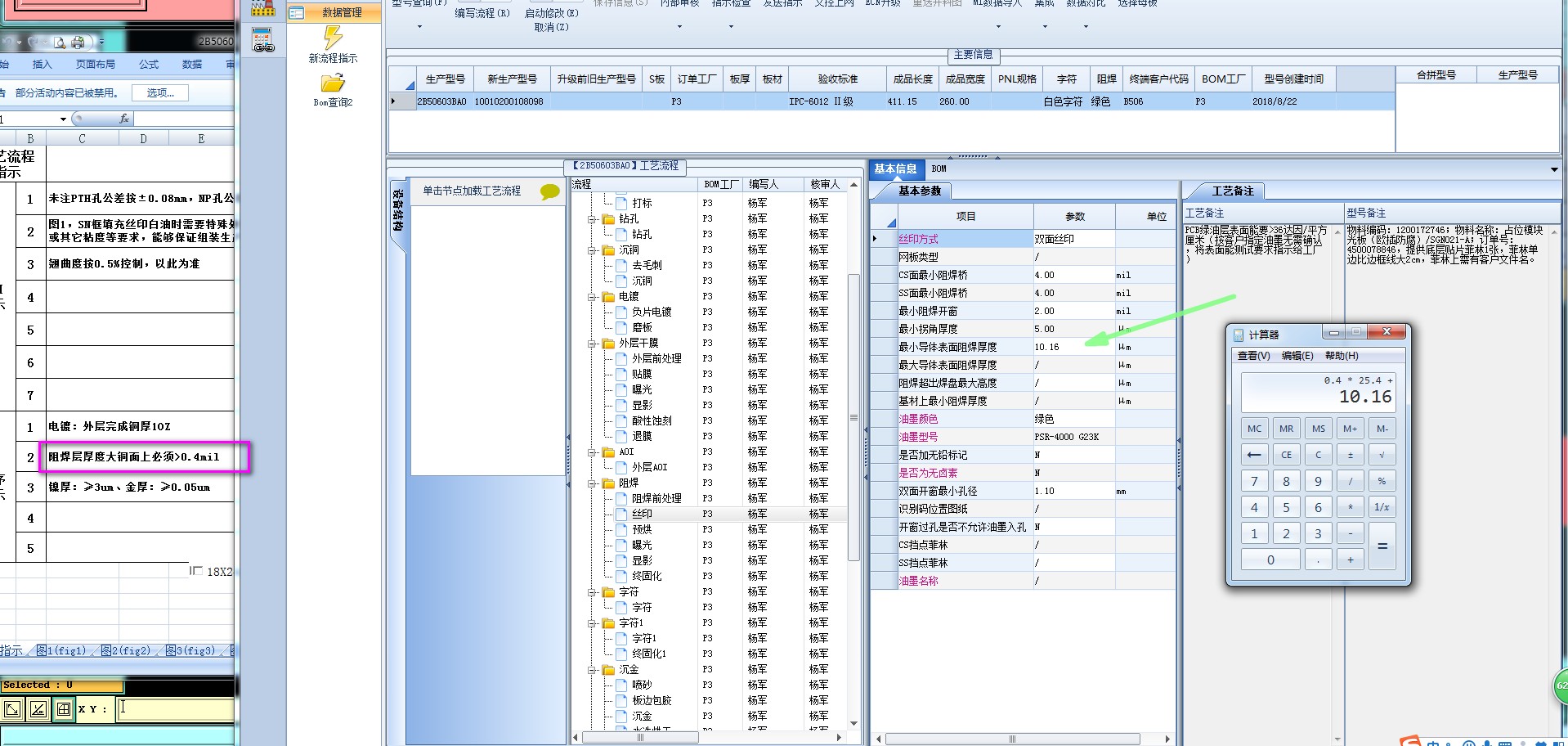
Task: Click the 单击节点加载工艺流程 button
Action: [472, 191]
